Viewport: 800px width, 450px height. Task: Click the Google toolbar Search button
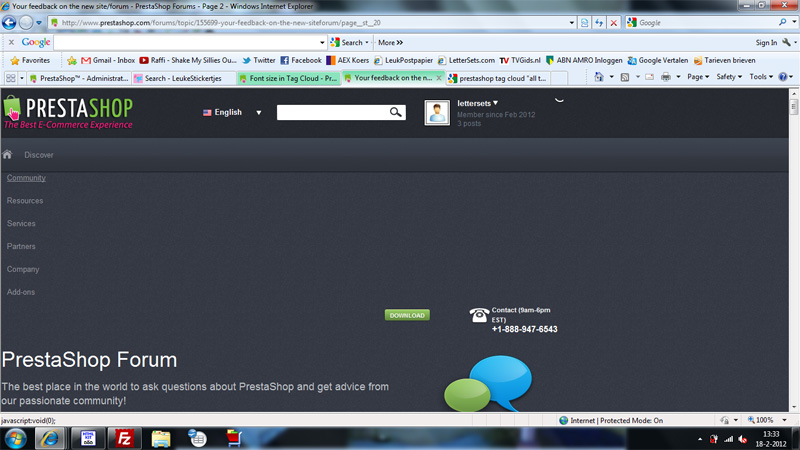pos(347,42)
